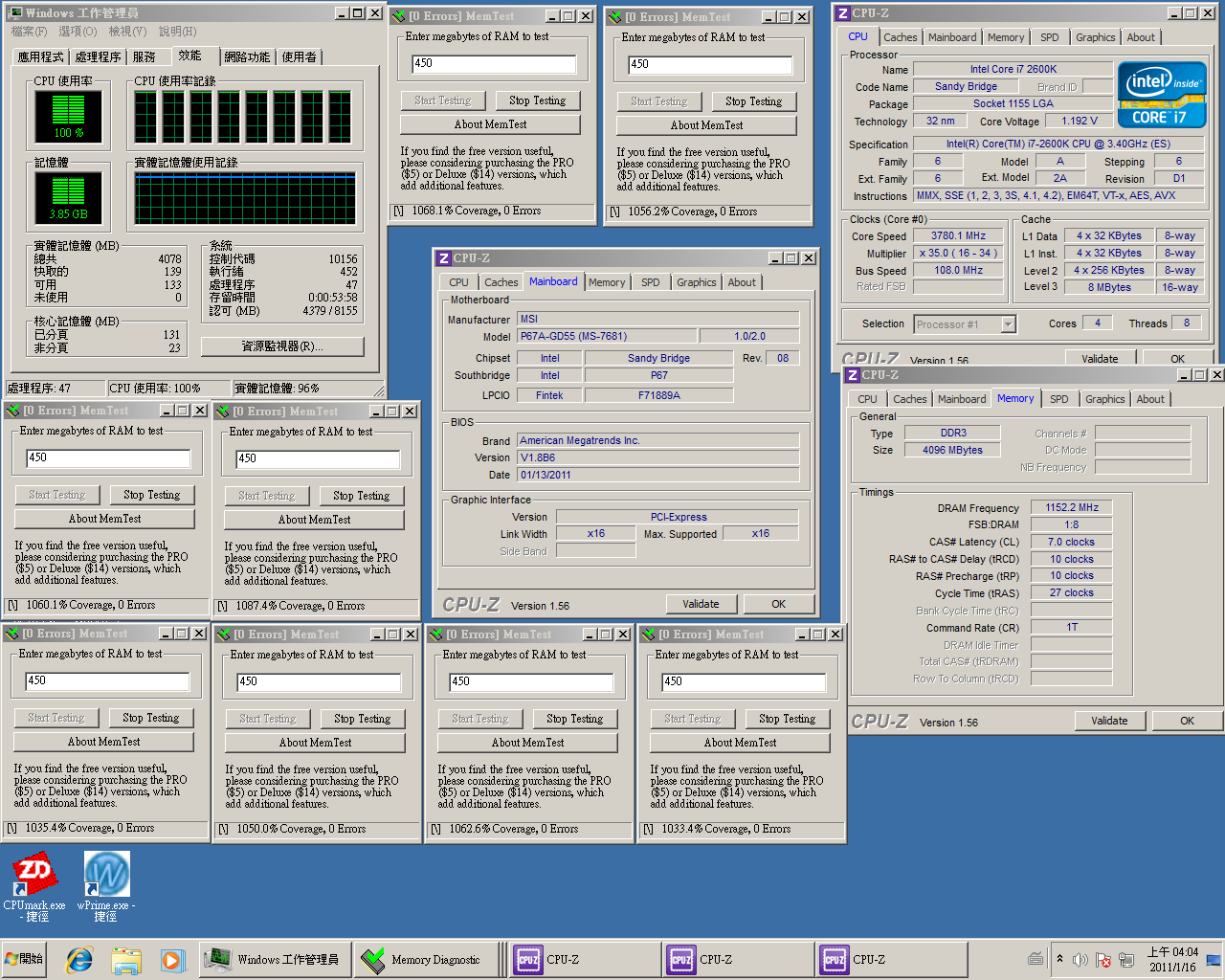The height and width of the screenshot is (980, 1225).
Task: Click About MemTest in 1087.4% coverage window
Action: click(315, 520)
